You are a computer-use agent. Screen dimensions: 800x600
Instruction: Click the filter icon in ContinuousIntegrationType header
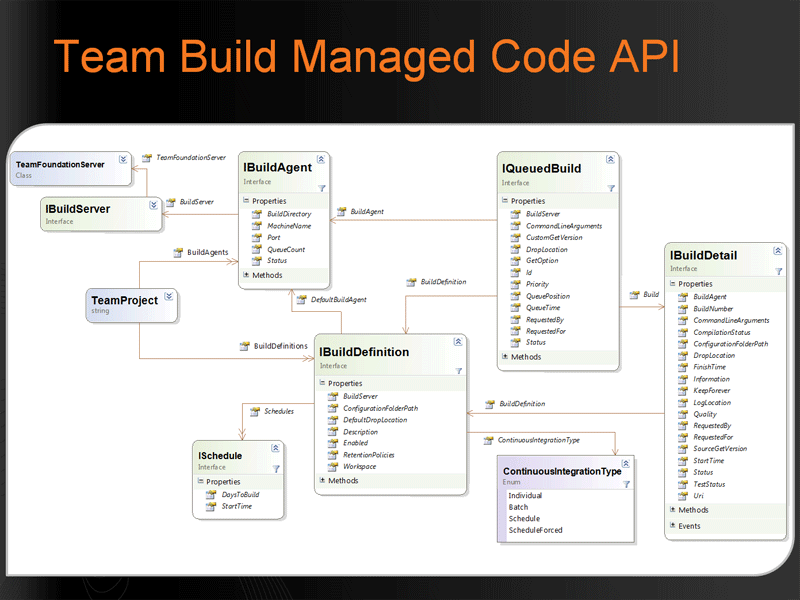click(627, 485)
